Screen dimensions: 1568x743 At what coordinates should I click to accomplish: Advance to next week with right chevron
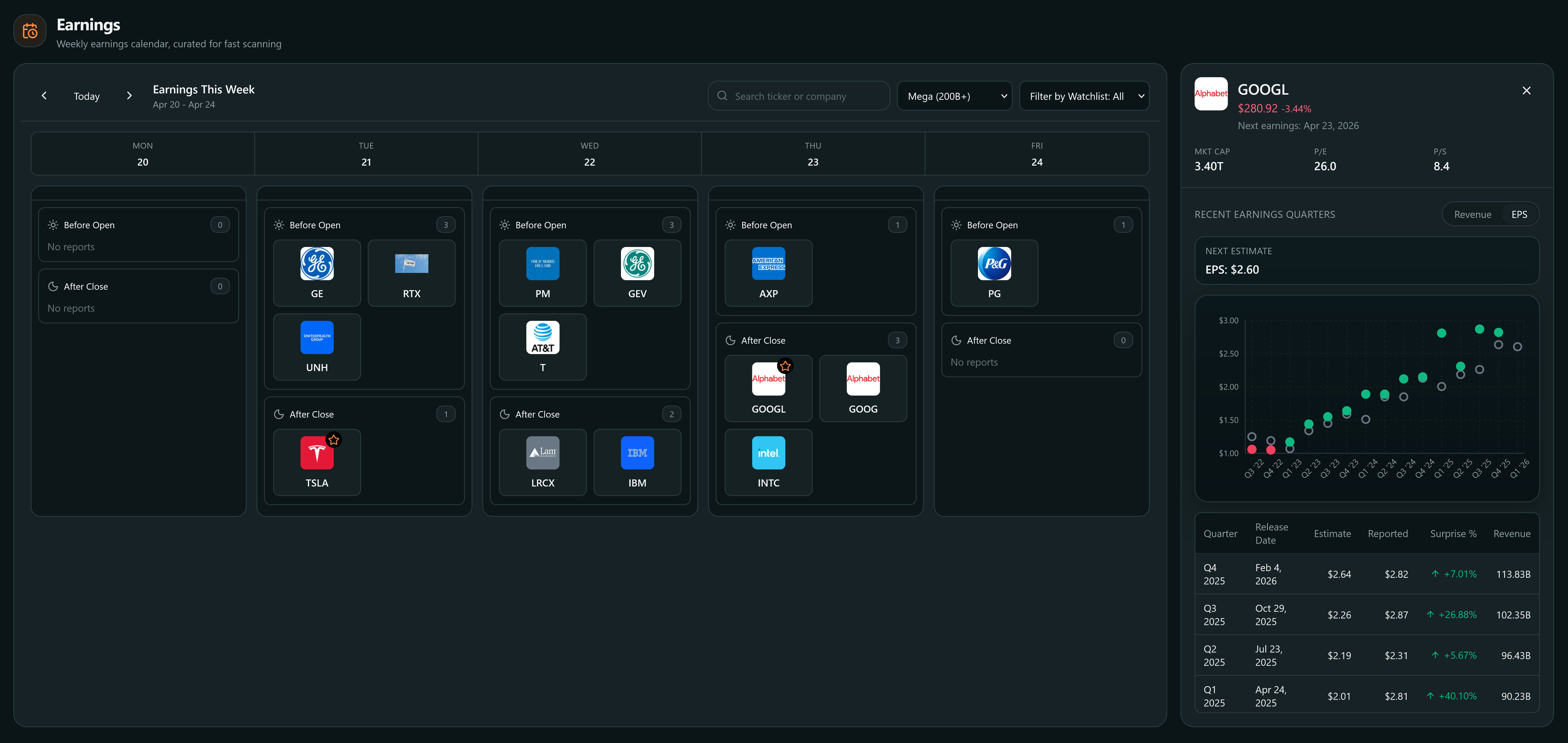pyautogui.click(x=129, y=95)
